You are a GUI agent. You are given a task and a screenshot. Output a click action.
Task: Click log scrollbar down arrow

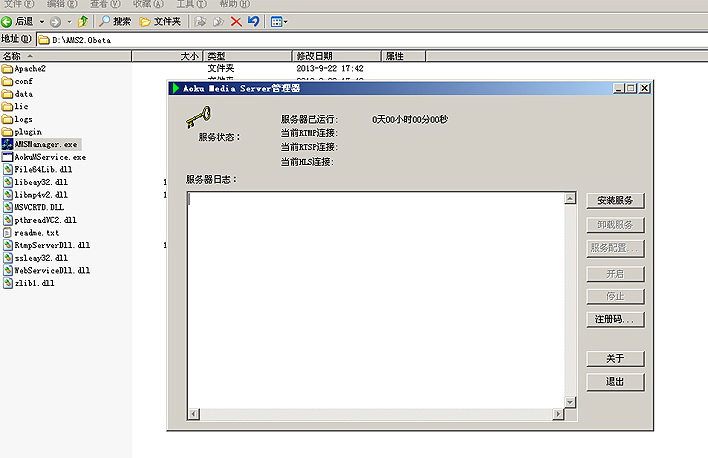coord(570,402)
